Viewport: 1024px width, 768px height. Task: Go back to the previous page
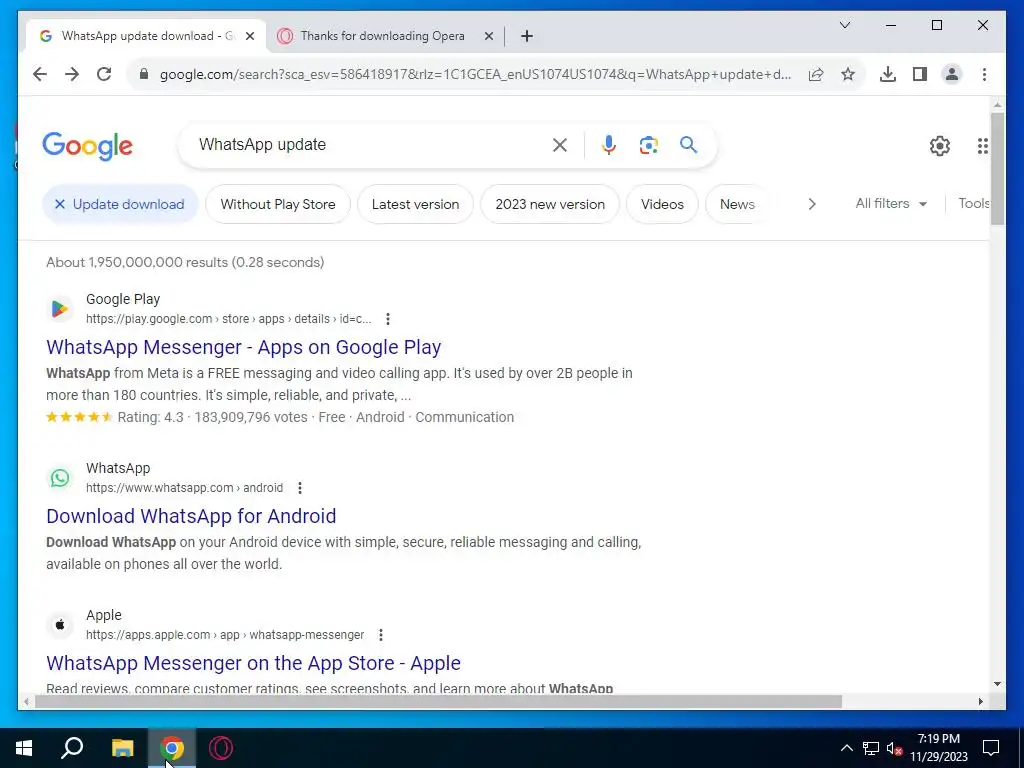point(40,74)
